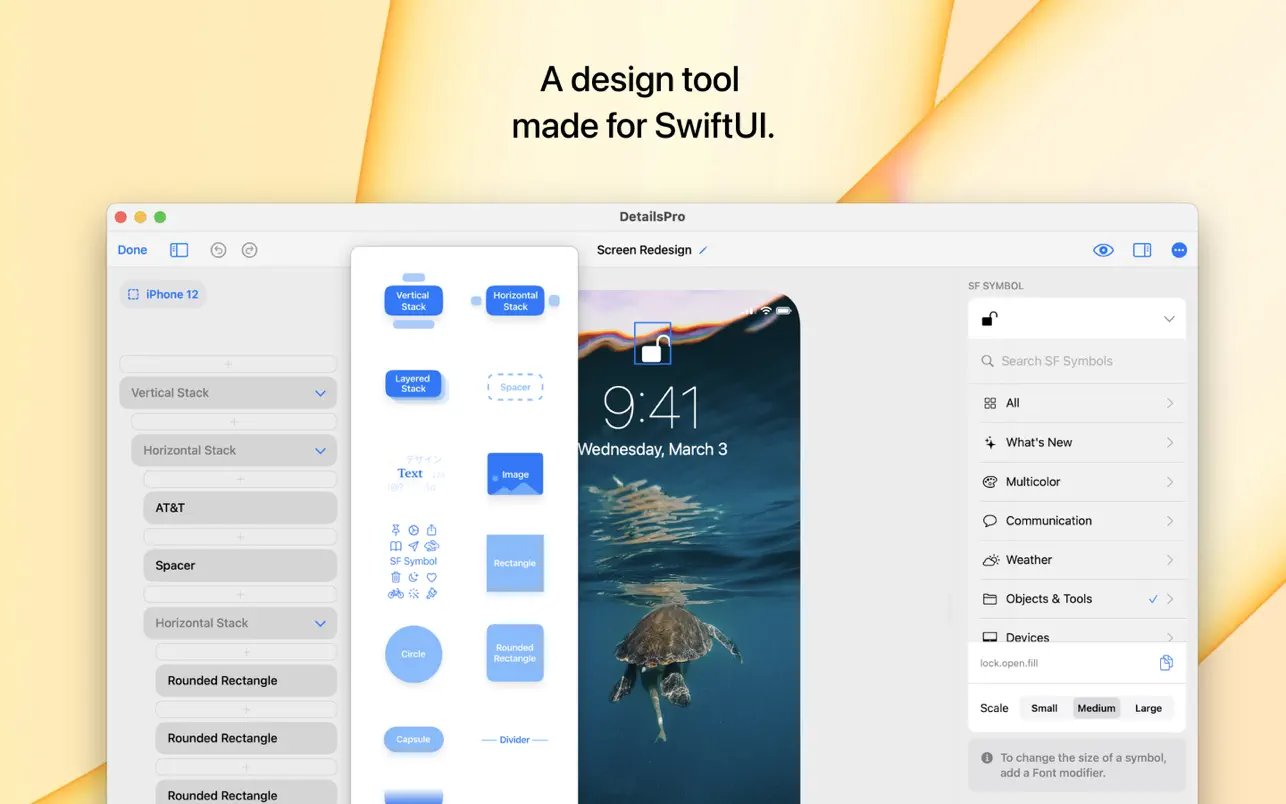The height and width of the screenshot is (804, 1286).
Task: Click the Done button
Action: [x=131, y=249]
